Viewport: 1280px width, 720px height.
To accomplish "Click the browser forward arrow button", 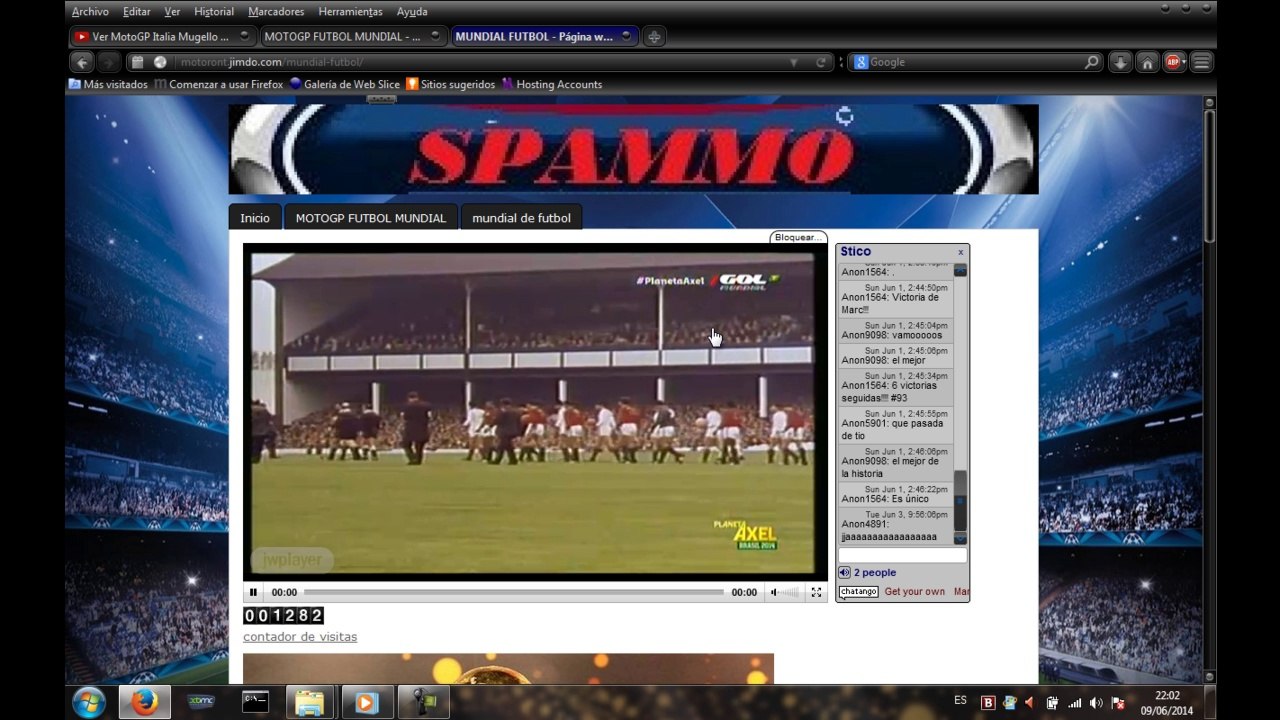I will tap(108, 62).
